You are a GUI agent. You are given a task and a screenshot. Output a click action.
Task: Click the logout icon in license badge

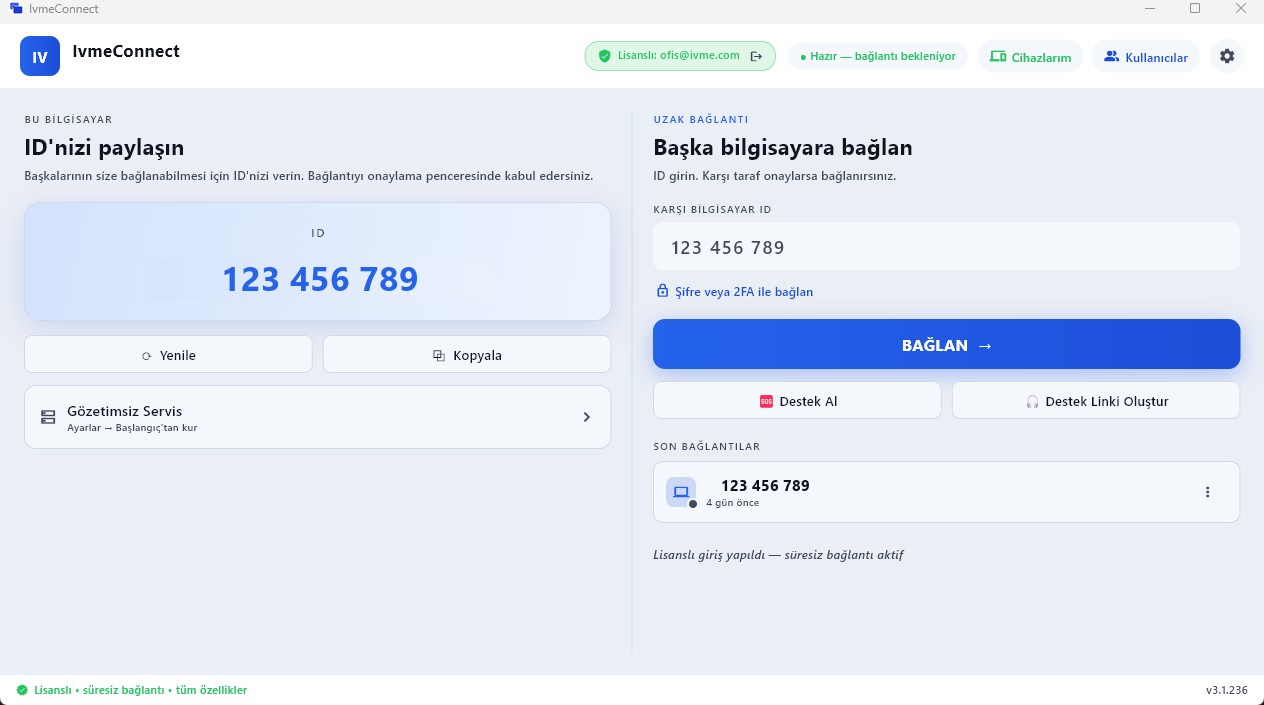click(756, 56)
